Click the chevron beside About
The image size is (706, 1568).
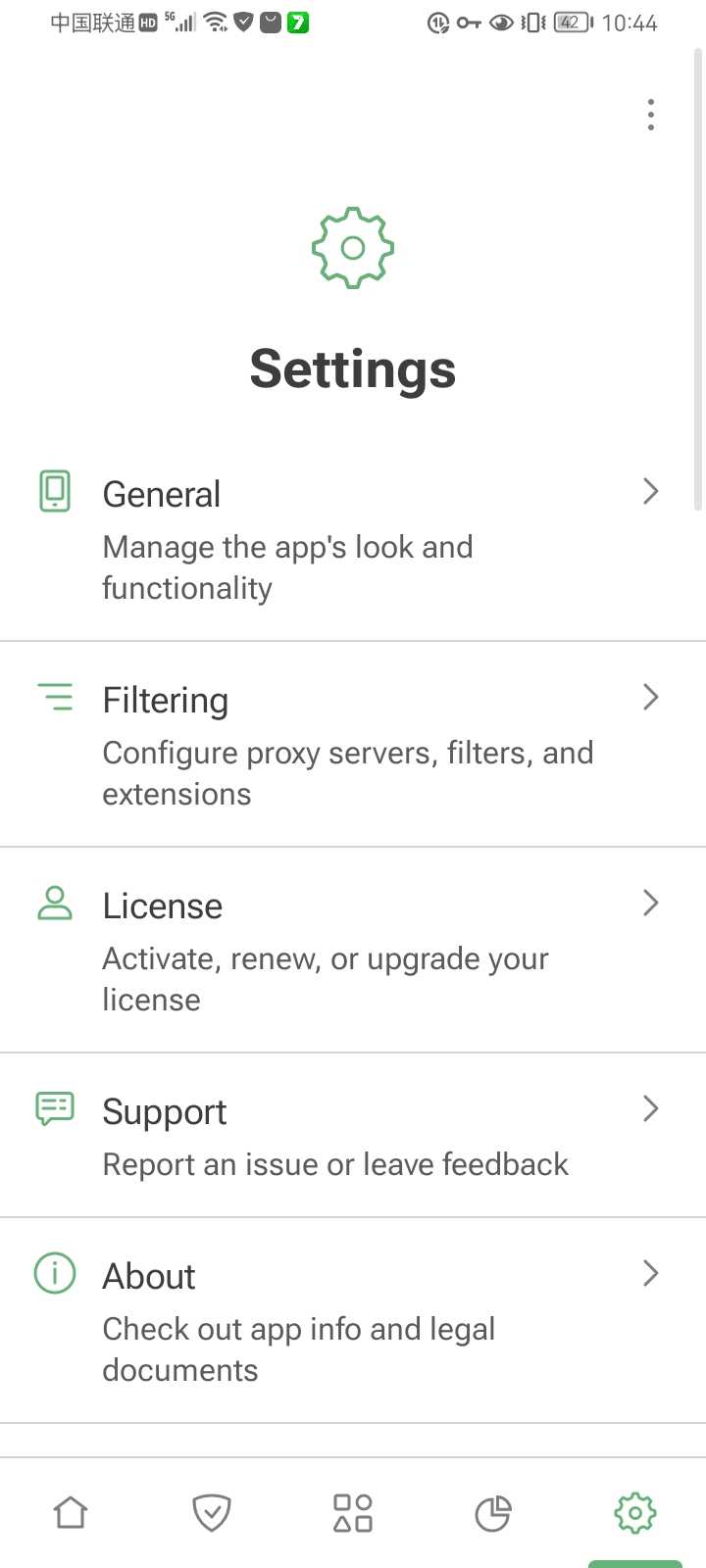650,1273
